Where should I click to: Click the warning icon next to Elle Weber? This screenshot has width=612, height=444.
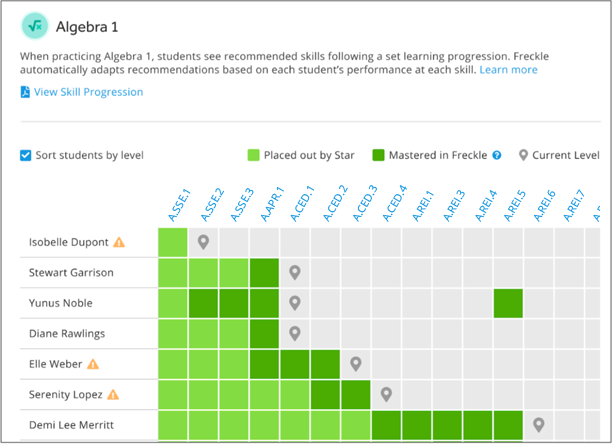94,364
